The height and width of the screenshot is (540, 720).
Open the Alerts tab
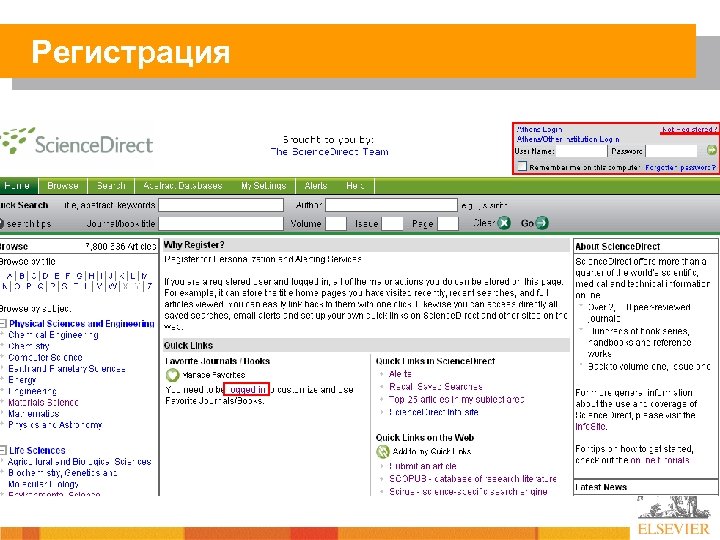tap(316, 186)
